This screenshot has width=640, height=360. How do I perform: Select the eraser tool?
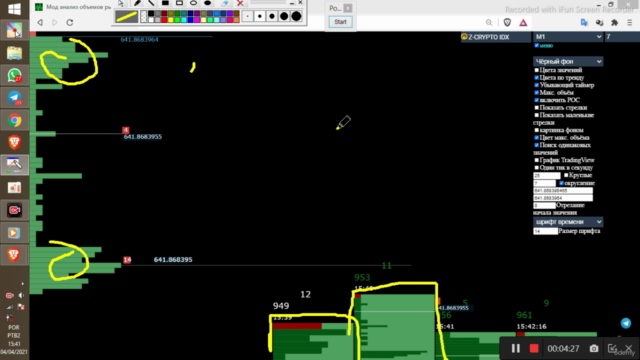click(224, 3)
